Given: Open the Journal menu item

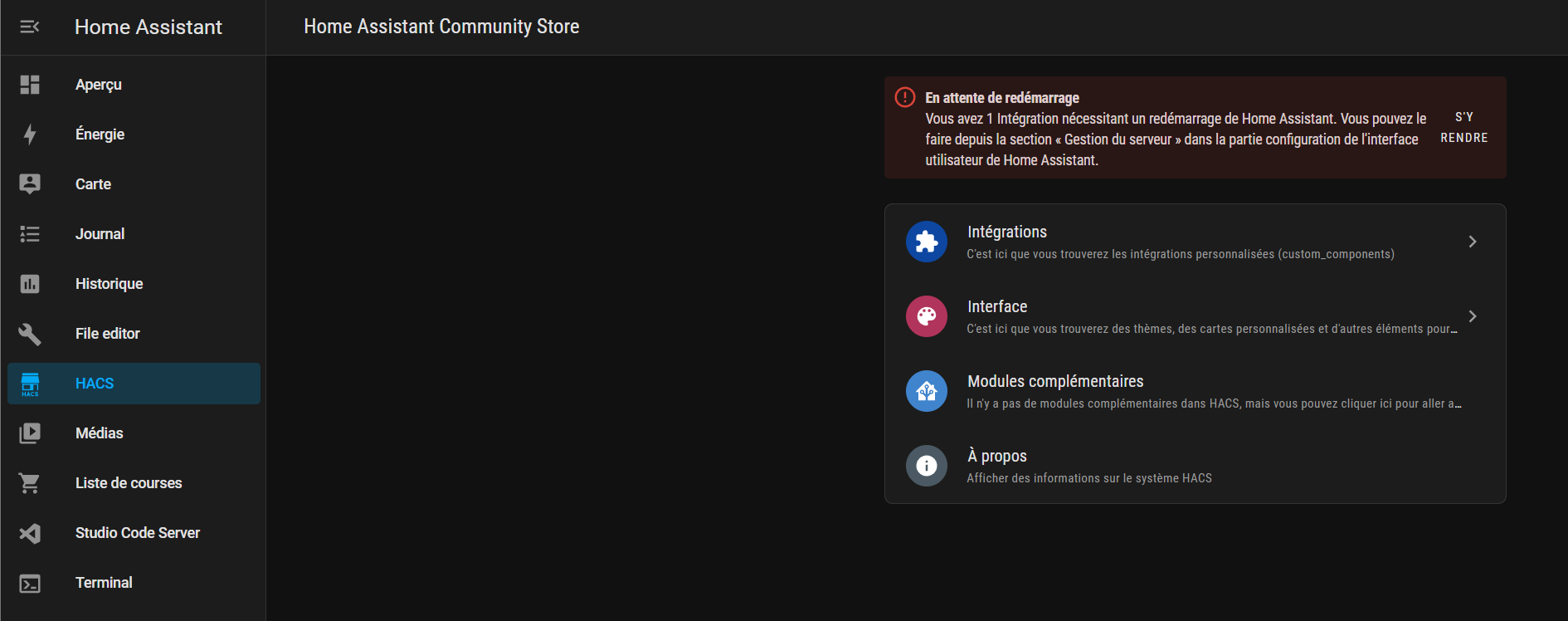Looking at the screenshot, I should [134, 234].
